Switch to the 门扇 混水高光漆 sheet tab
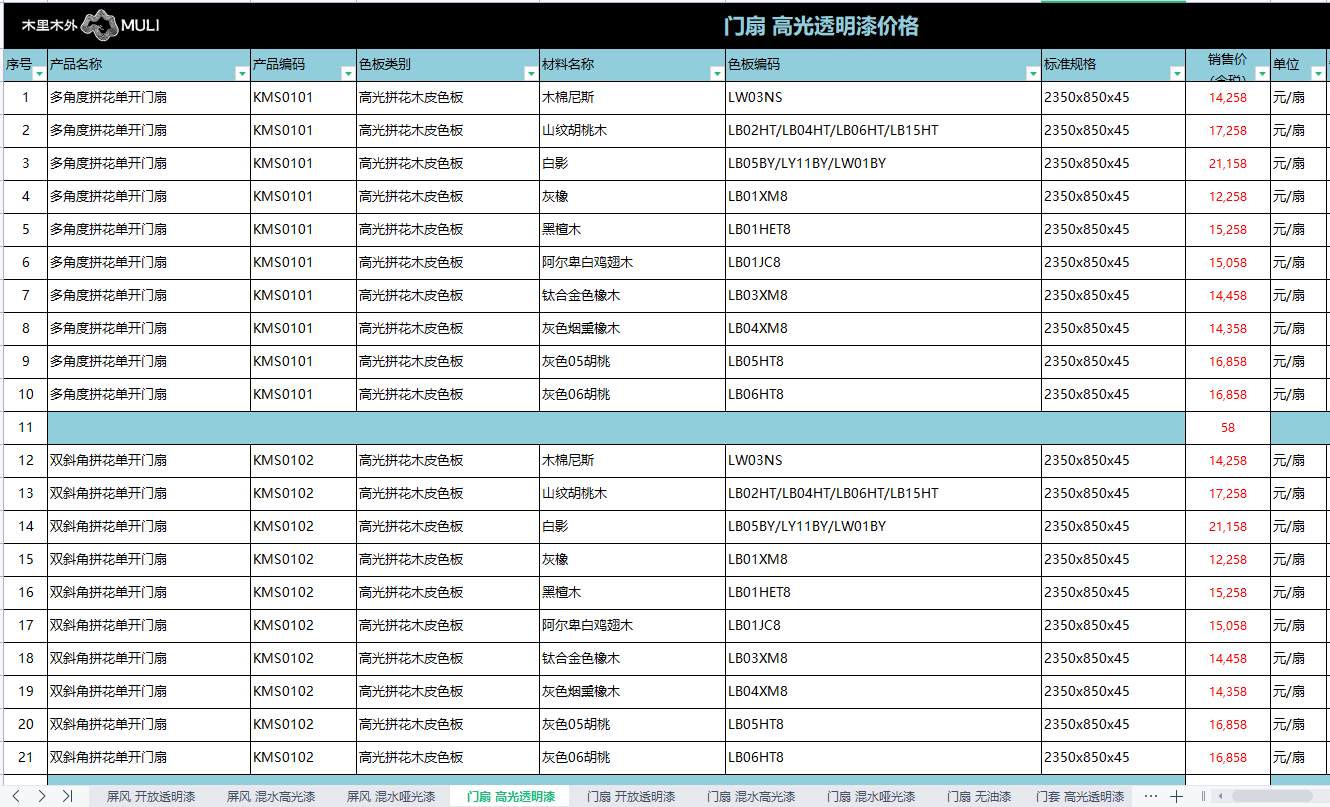This screenshot has height=807, width=1330. 751,797
